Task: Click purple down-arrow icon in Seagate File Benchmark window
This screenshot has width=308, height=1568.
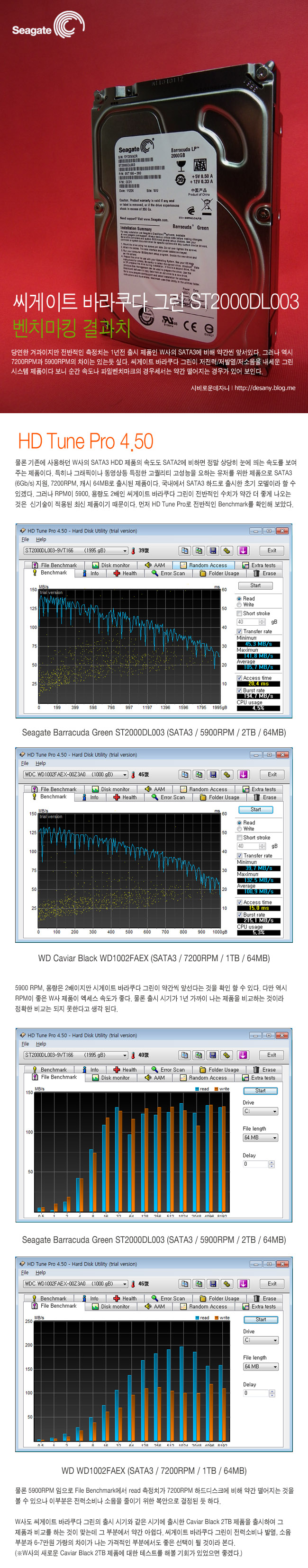Action: (x=243, y=1055)
